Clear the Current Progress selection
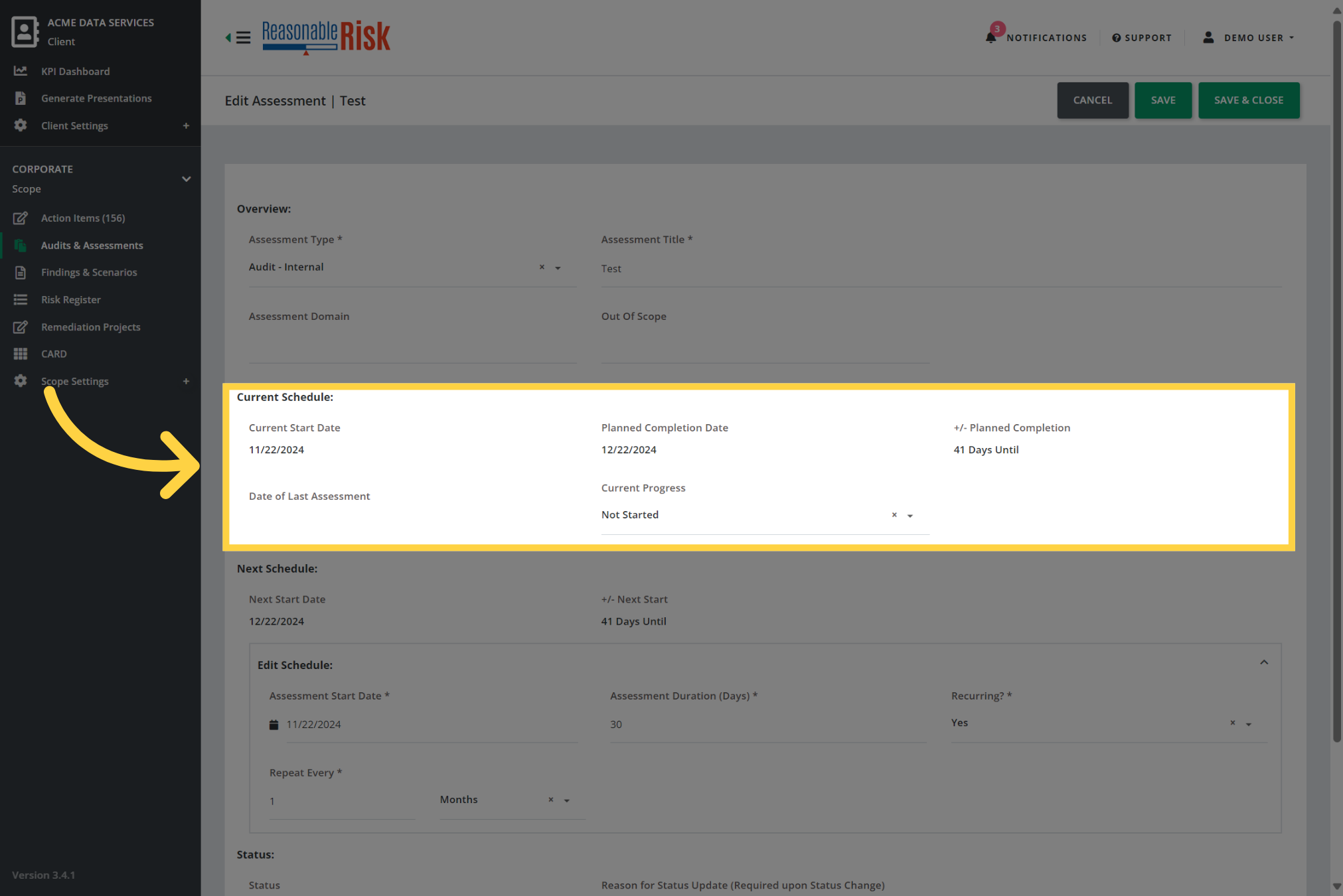 [x=894, y=515]
